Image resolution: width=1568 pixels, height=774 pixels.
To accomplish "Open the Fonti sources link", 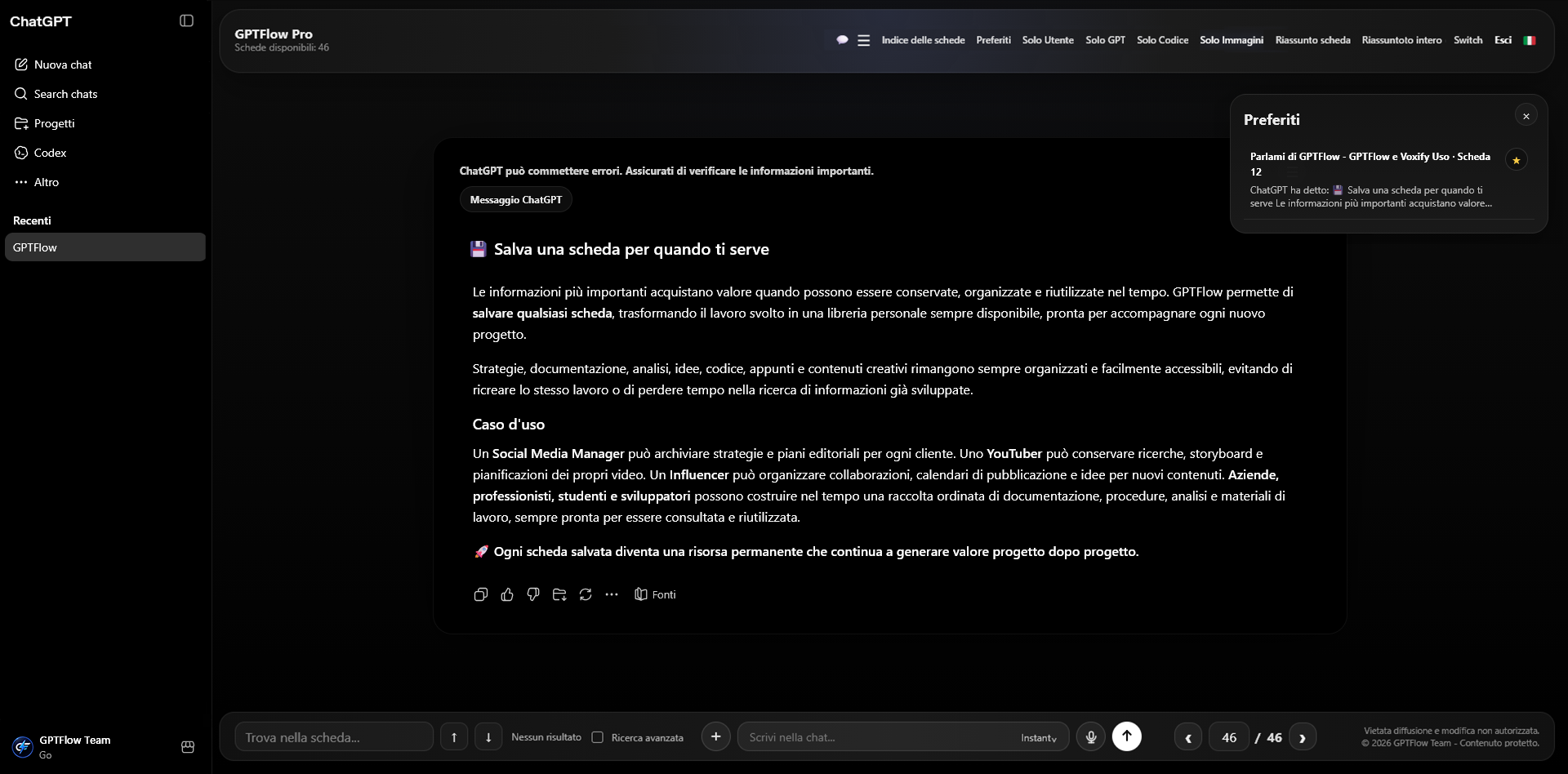I will click(656, 594).
